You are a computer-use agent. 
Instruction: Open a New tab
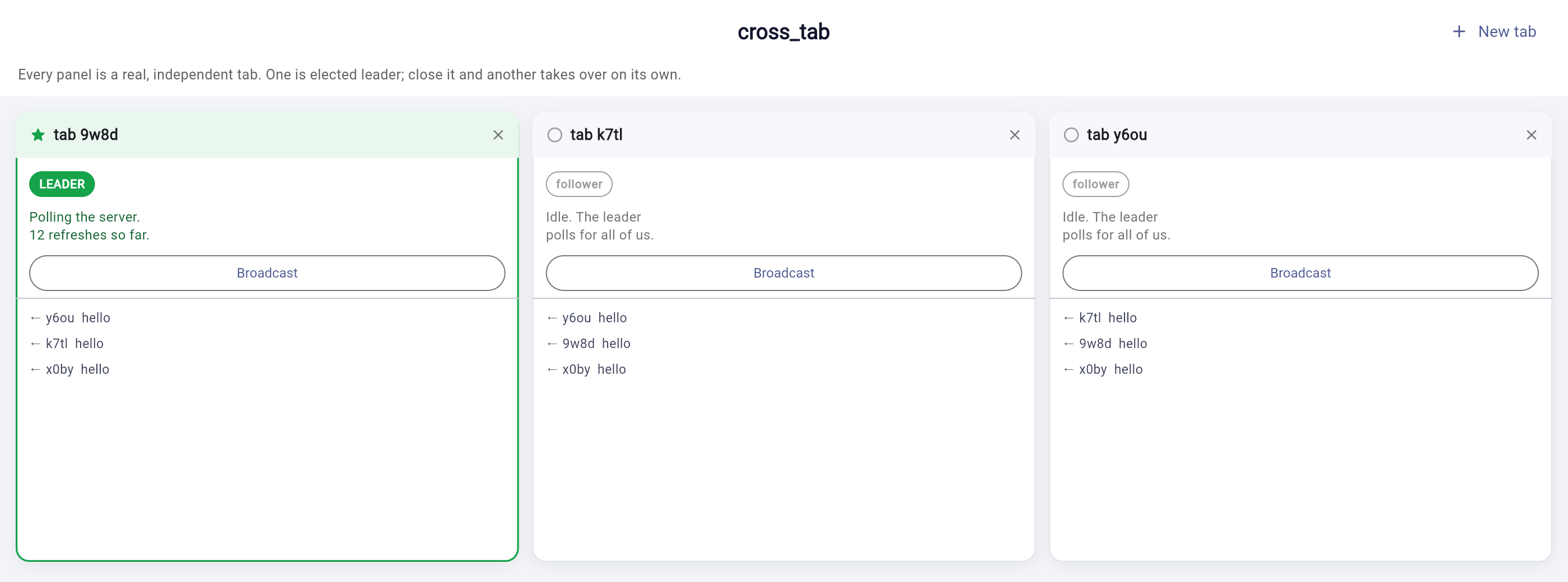(x=1494, y=32)
